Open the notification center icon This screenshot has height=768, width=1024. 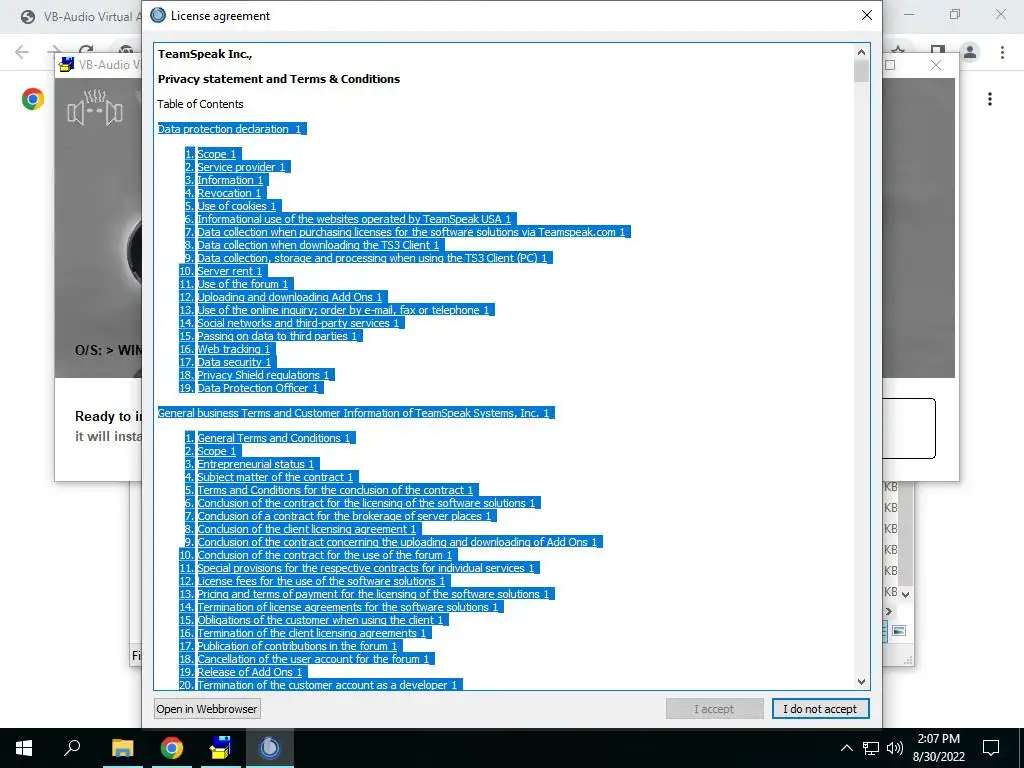pyautogui.click(x=991, y=748)
